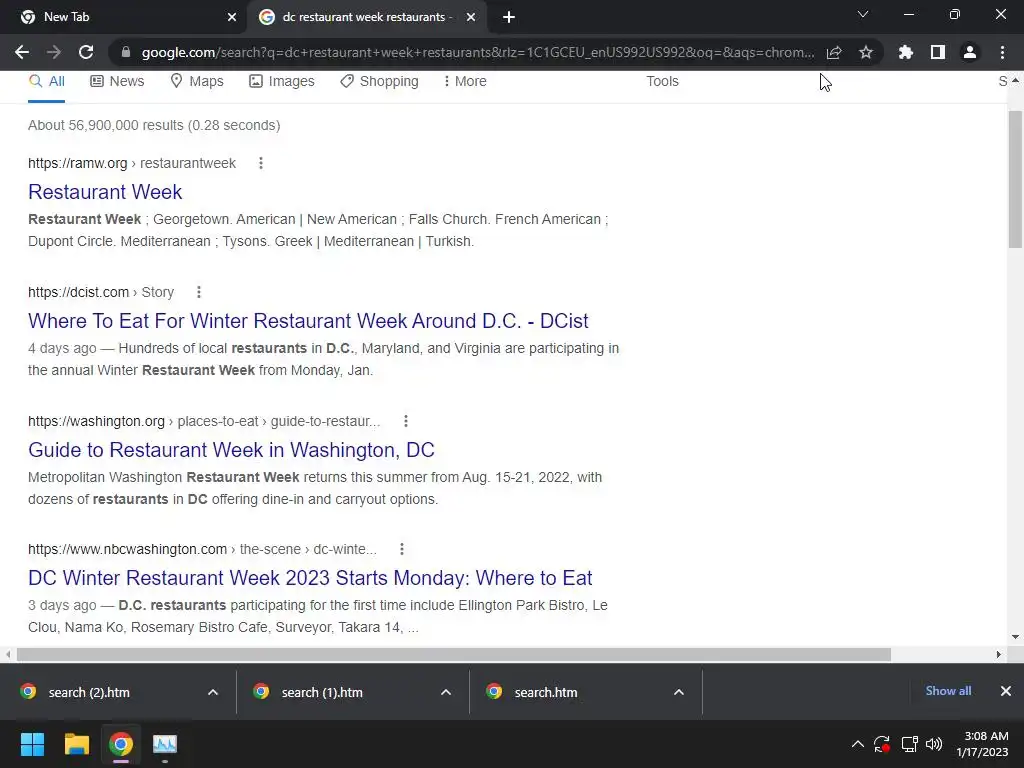Open a new tab with plus button
Screen dimensions: 1024x768
click(509, 17)
